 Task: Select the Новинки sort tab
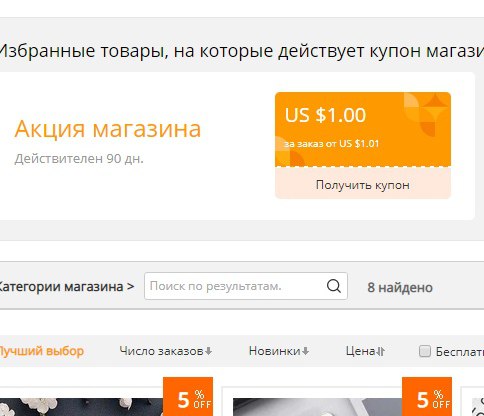coord(279,351)
